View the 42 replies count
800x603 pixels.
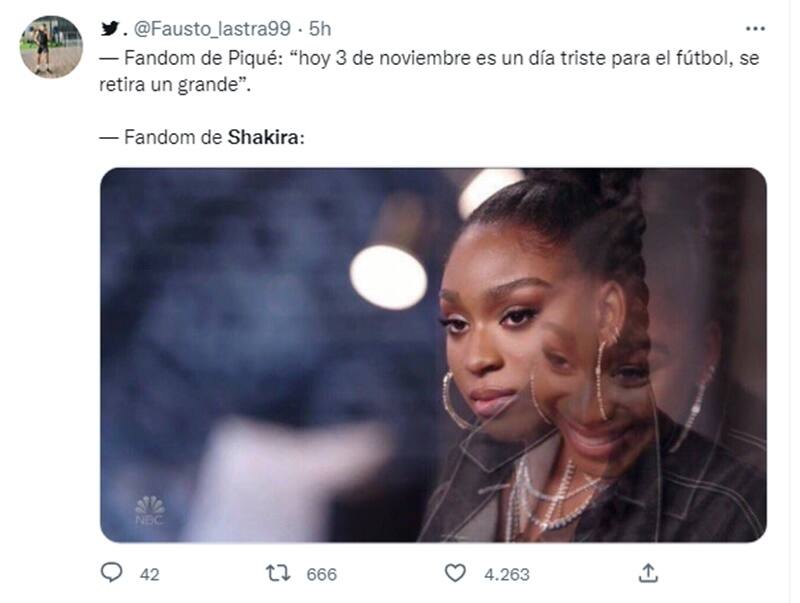coord(149,574)
